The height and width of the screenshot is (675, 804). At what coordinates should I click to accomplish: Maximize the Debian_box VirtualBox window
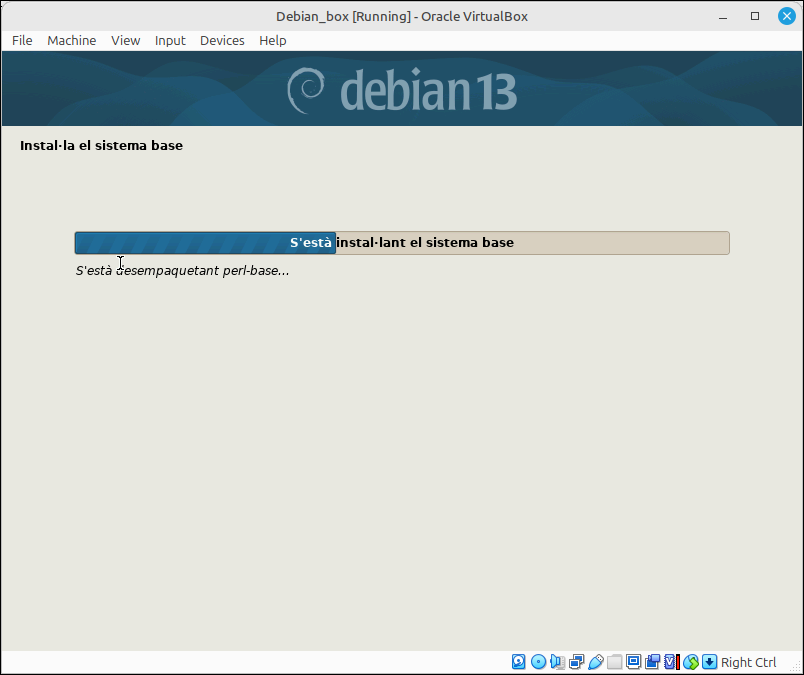[755, 16]
